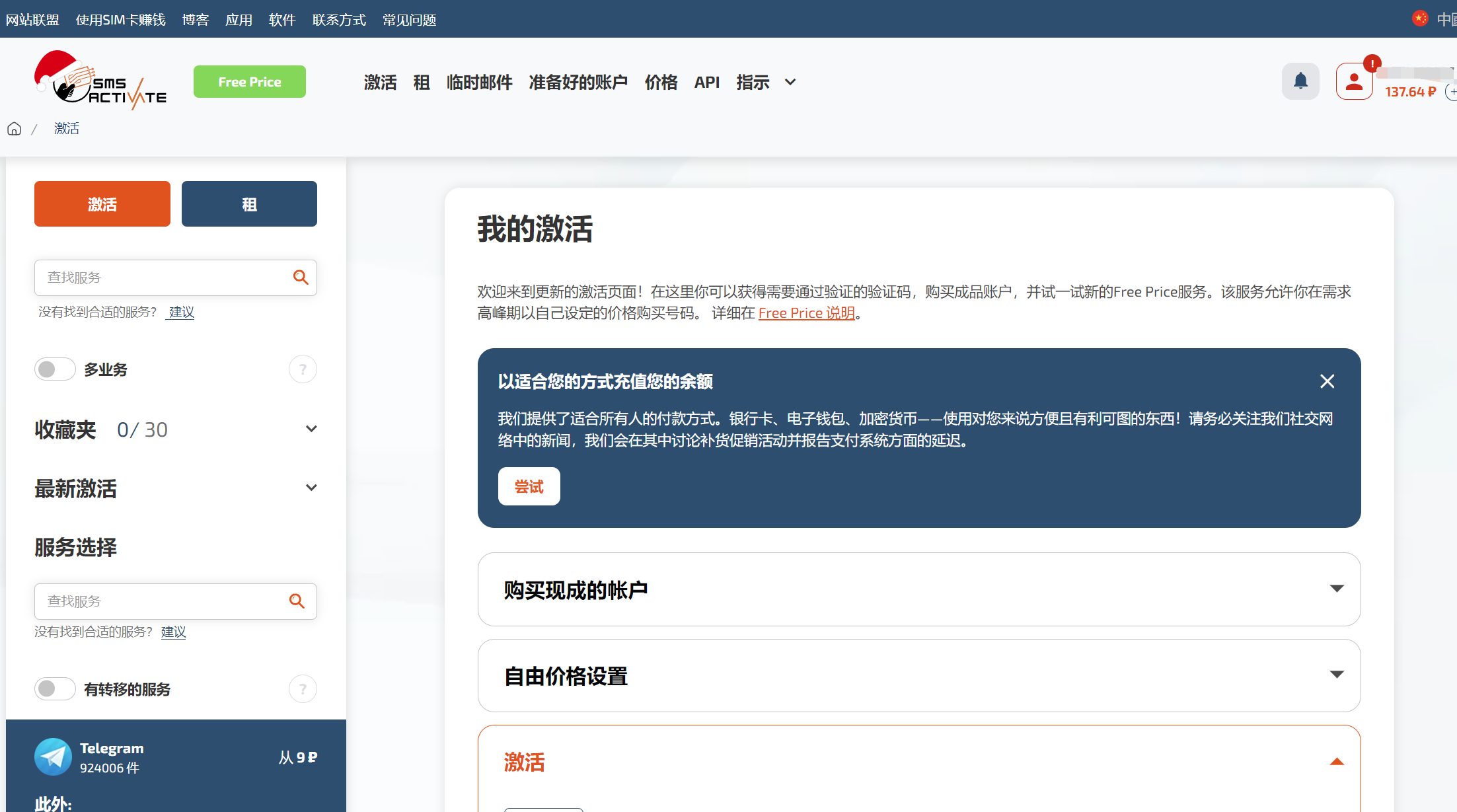Click the China flag language icon
The image size is (1457, 812).
click(x=1420, y=18)
